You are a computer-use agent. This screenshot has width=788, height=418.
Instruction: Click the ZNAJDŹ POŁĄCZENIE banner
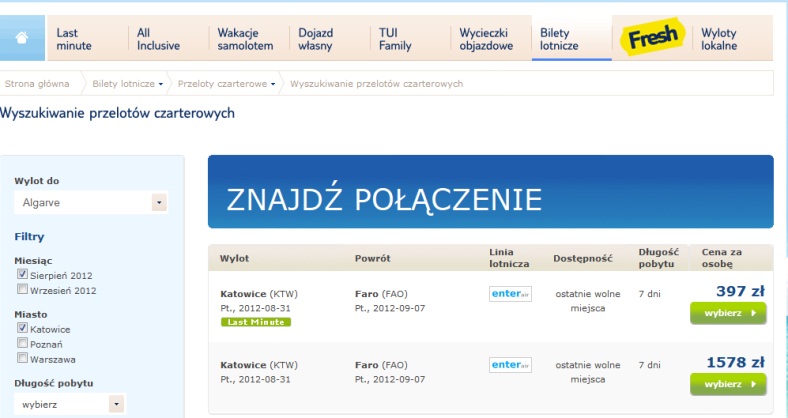coord(490,192)
